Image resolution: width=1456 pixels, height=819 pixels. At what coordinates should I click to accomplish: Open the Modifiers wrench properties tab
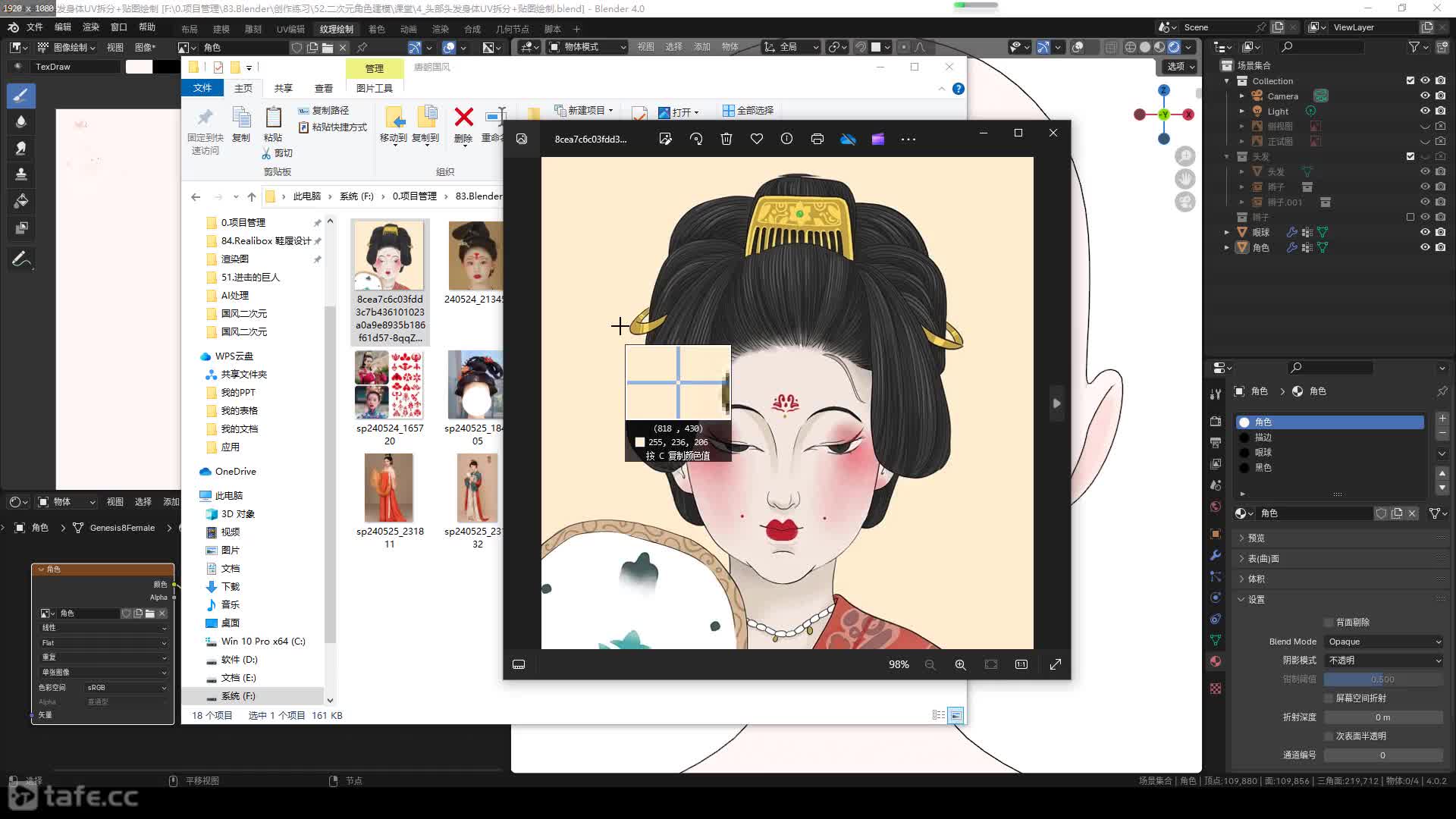[1216, 555]
